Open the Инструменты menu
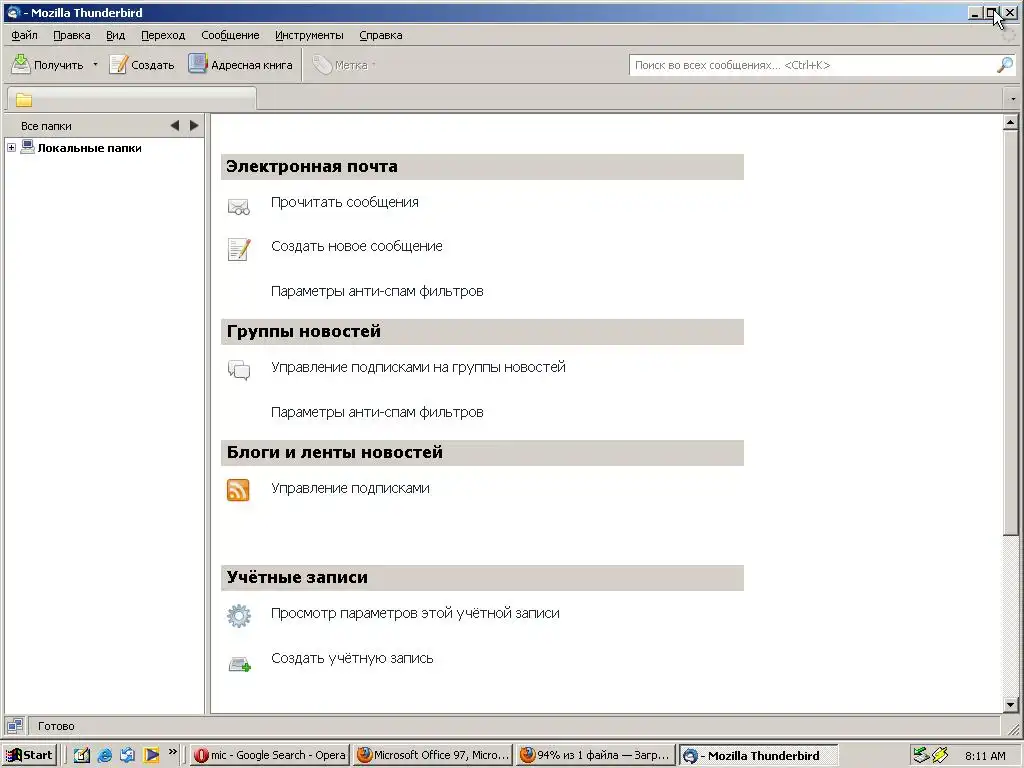 (309, 35)
